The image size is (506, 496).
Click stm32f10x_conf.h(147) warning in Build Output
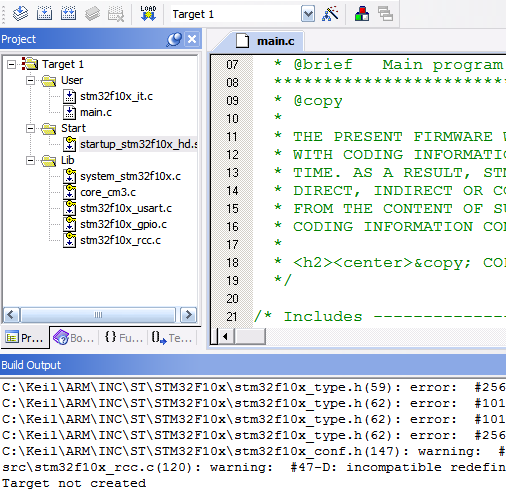pyautogui.click(x=253, y=451)
